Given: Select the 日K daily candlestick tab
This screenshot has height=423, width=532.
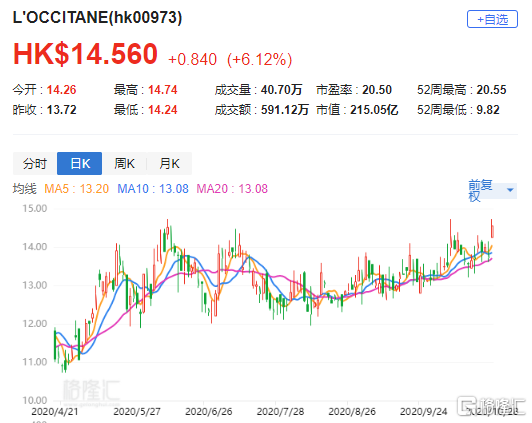Looking at the screenshot, I should coord(79,164).
